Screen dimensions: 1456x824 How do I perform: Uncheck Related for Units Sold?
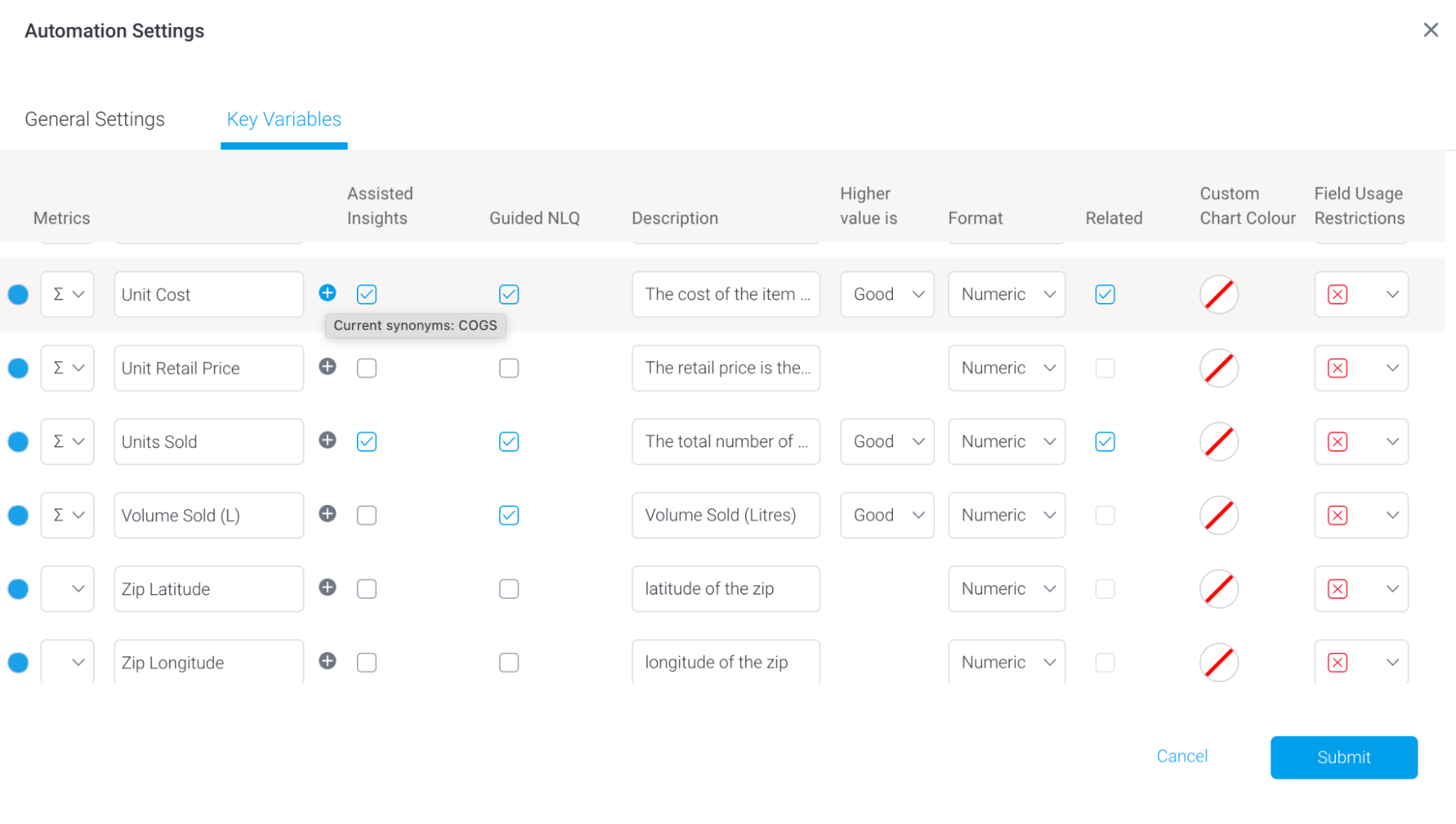[x=1105, y=442]
